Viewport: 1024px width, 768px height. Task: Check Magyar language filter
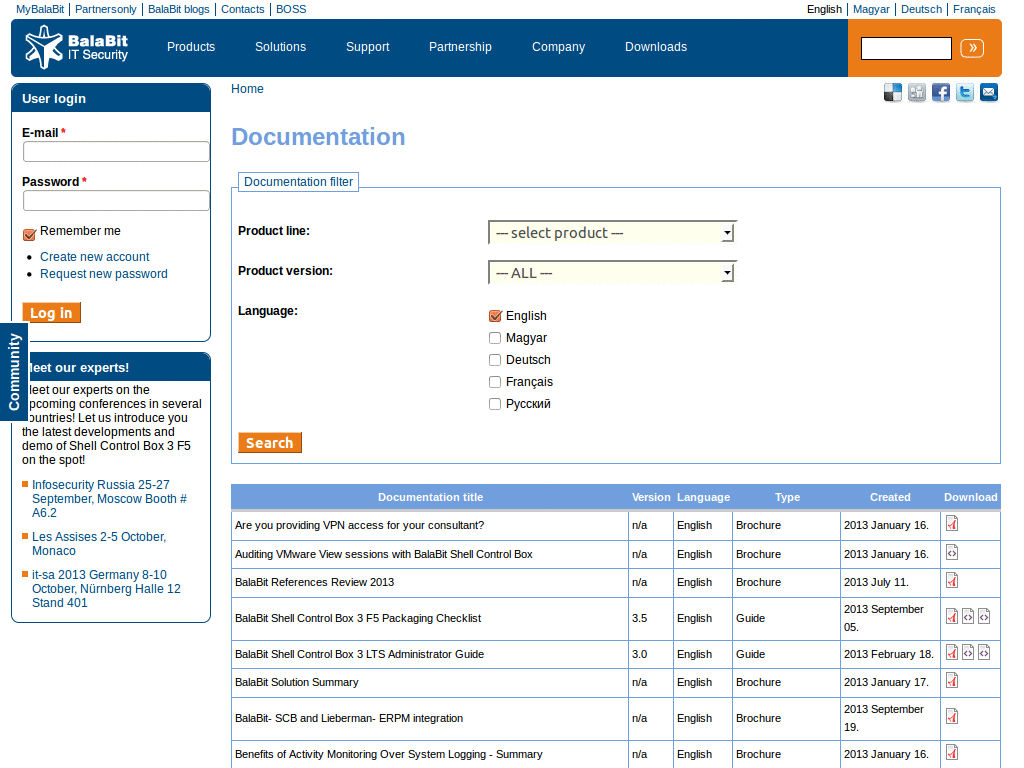[495, 338]
